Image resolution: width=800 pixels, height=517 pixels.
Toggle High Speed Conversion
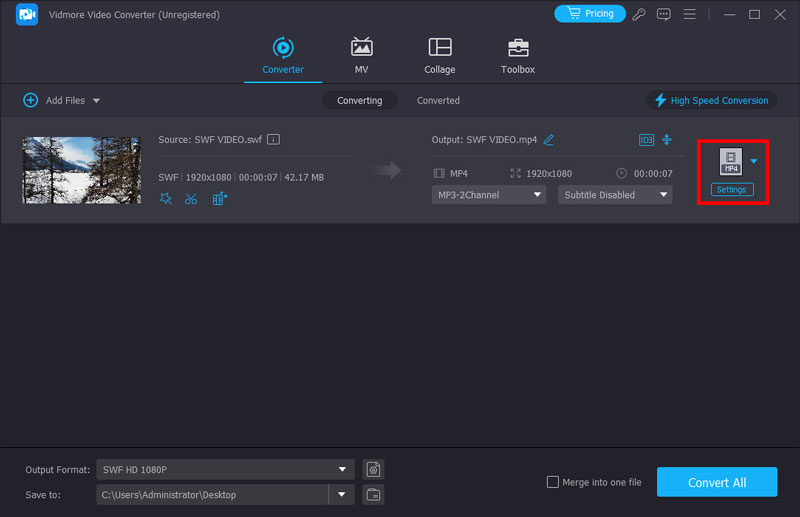tap(711, 100)
